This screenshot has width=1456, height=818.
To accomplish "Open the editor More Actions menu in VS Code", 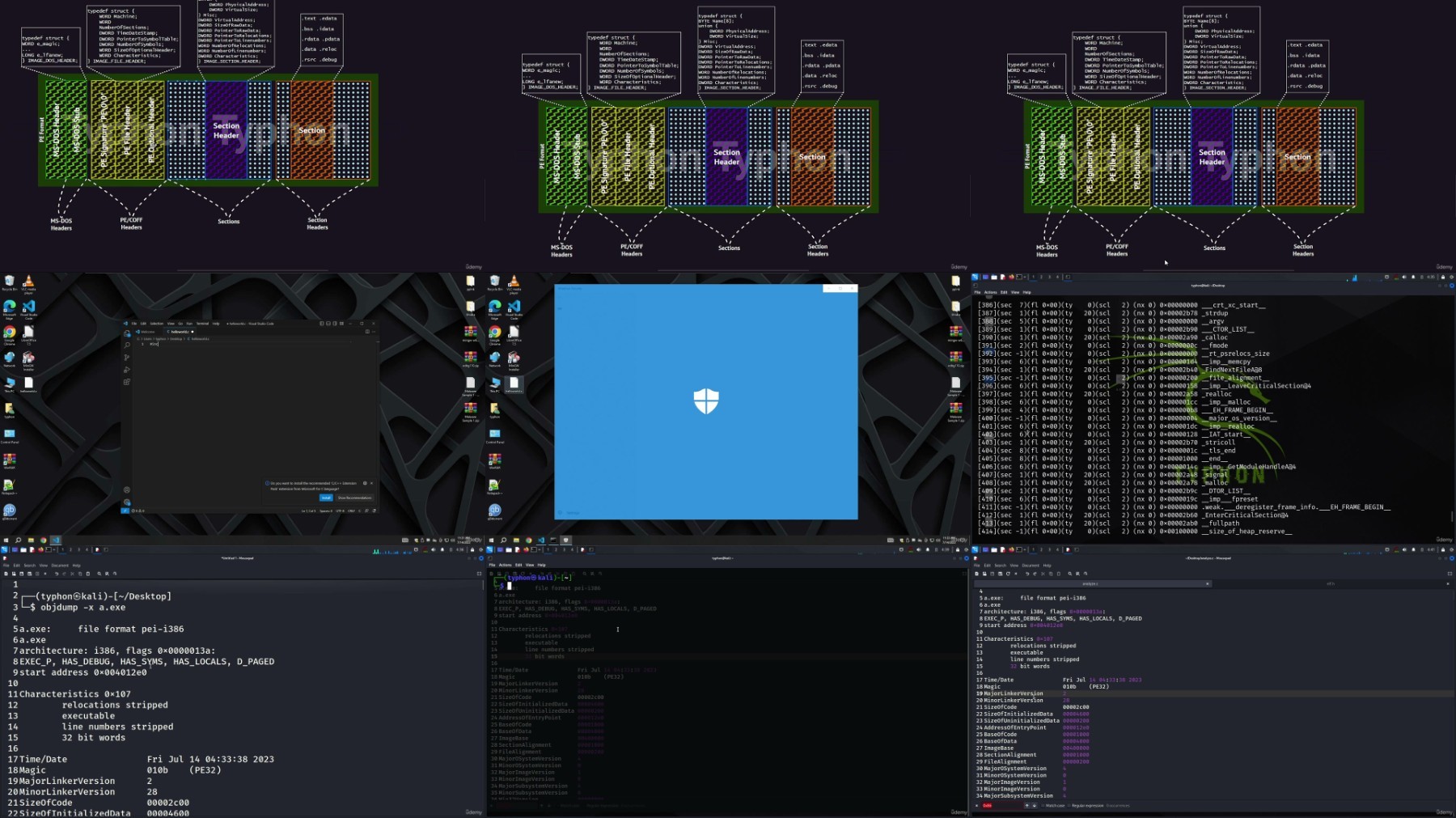I will point(372,332).
